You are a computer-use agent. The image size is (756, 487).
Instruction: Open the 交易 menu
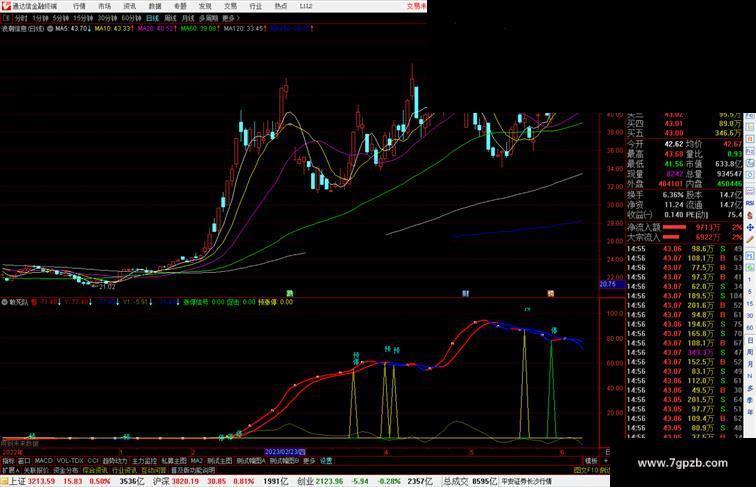pos(230,6)
